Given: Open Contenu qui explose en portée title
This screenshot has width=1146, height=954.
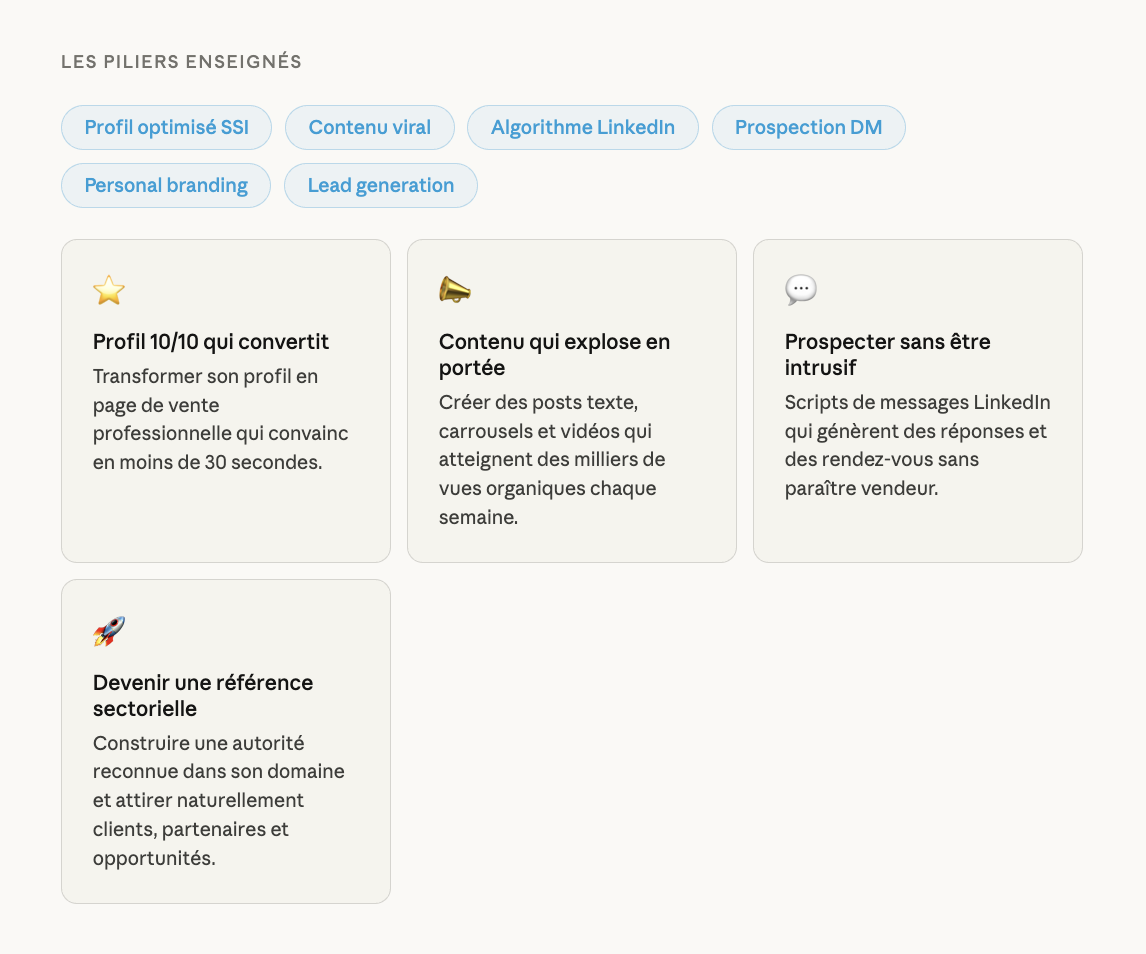Looking at the screenshot, I should pos(554,355).
